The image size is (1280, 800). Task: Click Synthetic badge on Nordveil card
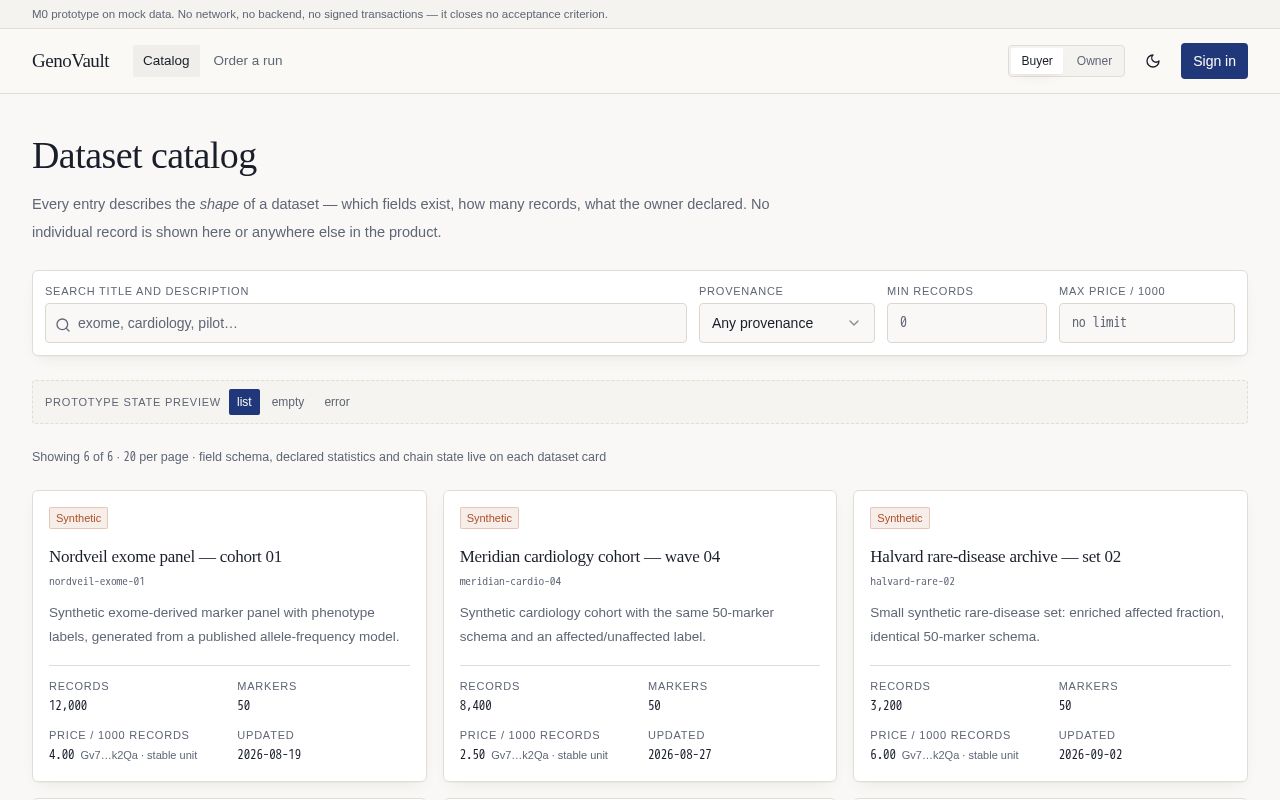click(78, 518)
